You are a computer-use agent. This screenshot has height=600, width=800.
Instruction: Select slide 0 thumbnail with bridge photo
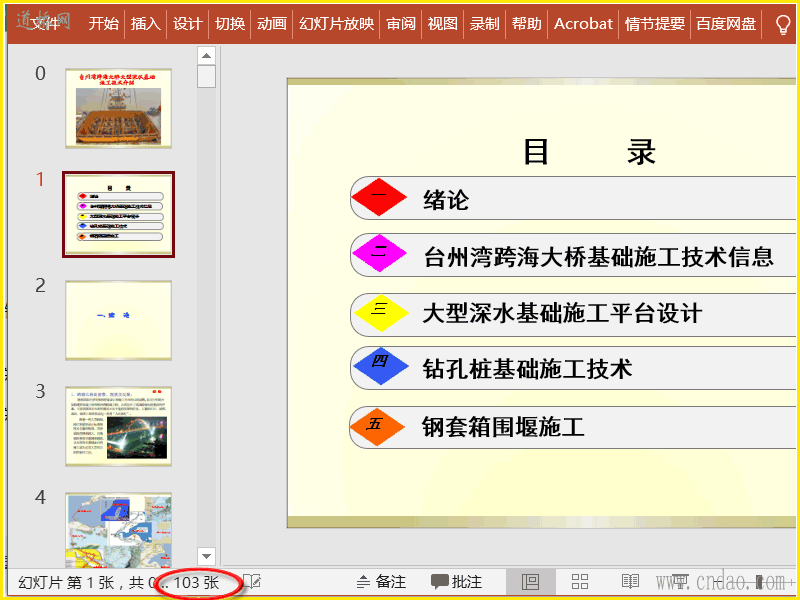[118, 109]
